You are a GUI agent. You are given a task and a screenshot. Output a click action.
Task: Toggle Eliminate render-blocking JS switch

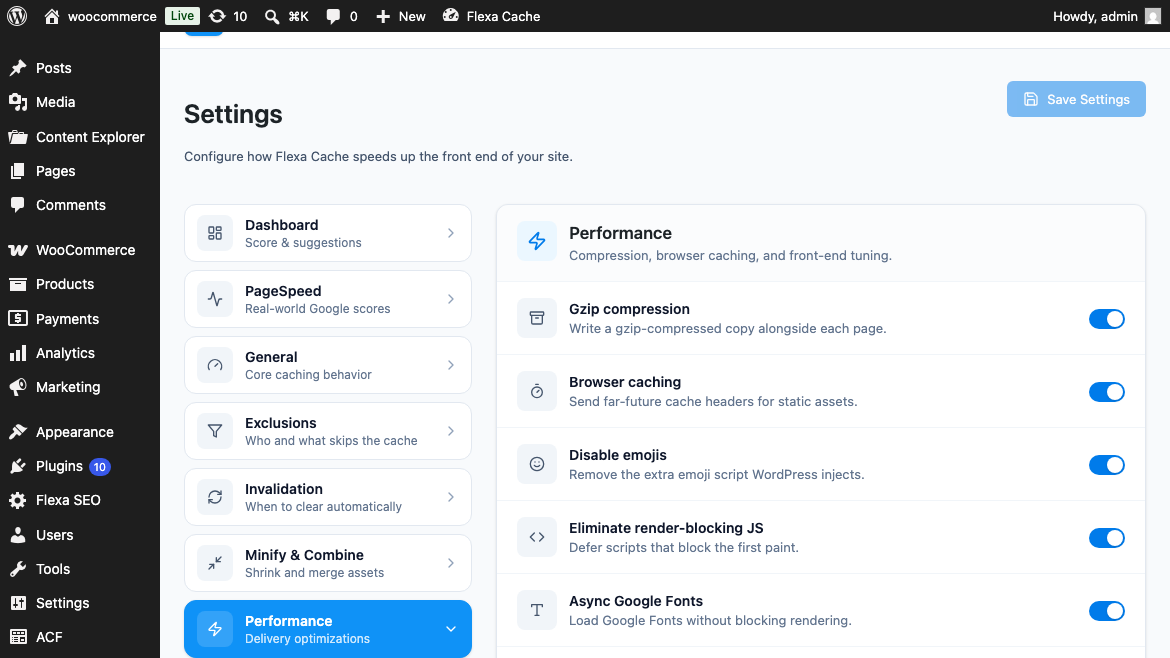point(1107,539)
